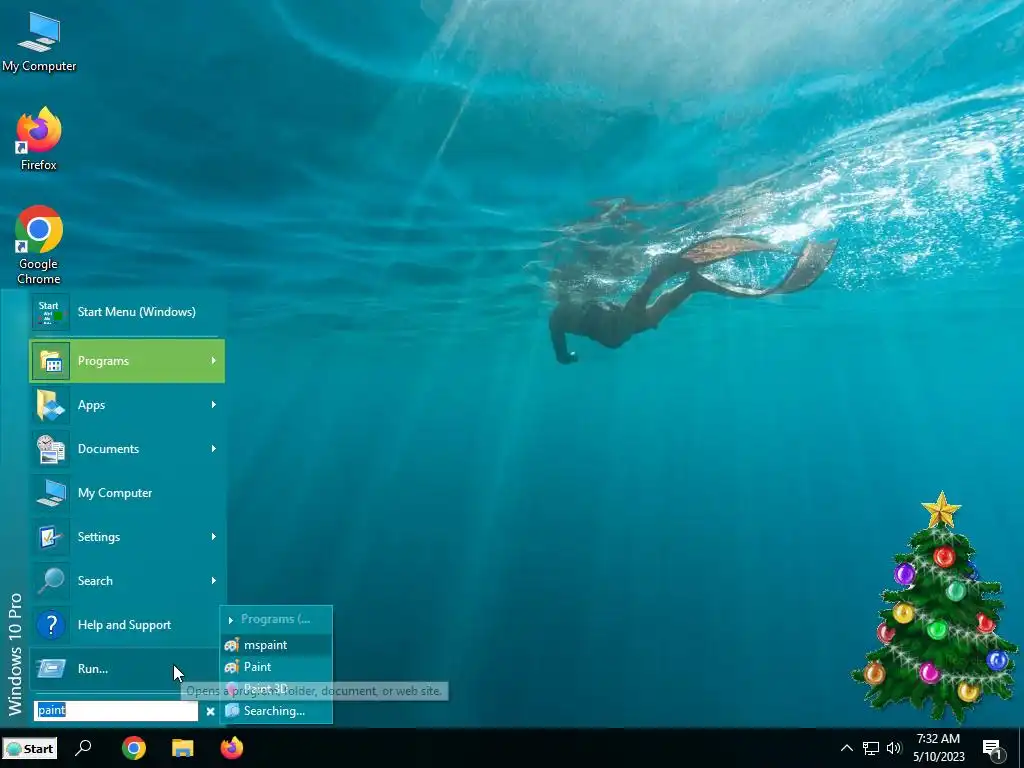The height and width of the screenshot is (768, 1024).
Task: Click the Search magnifier icon in start menu
Action: [x=51, y=581]
